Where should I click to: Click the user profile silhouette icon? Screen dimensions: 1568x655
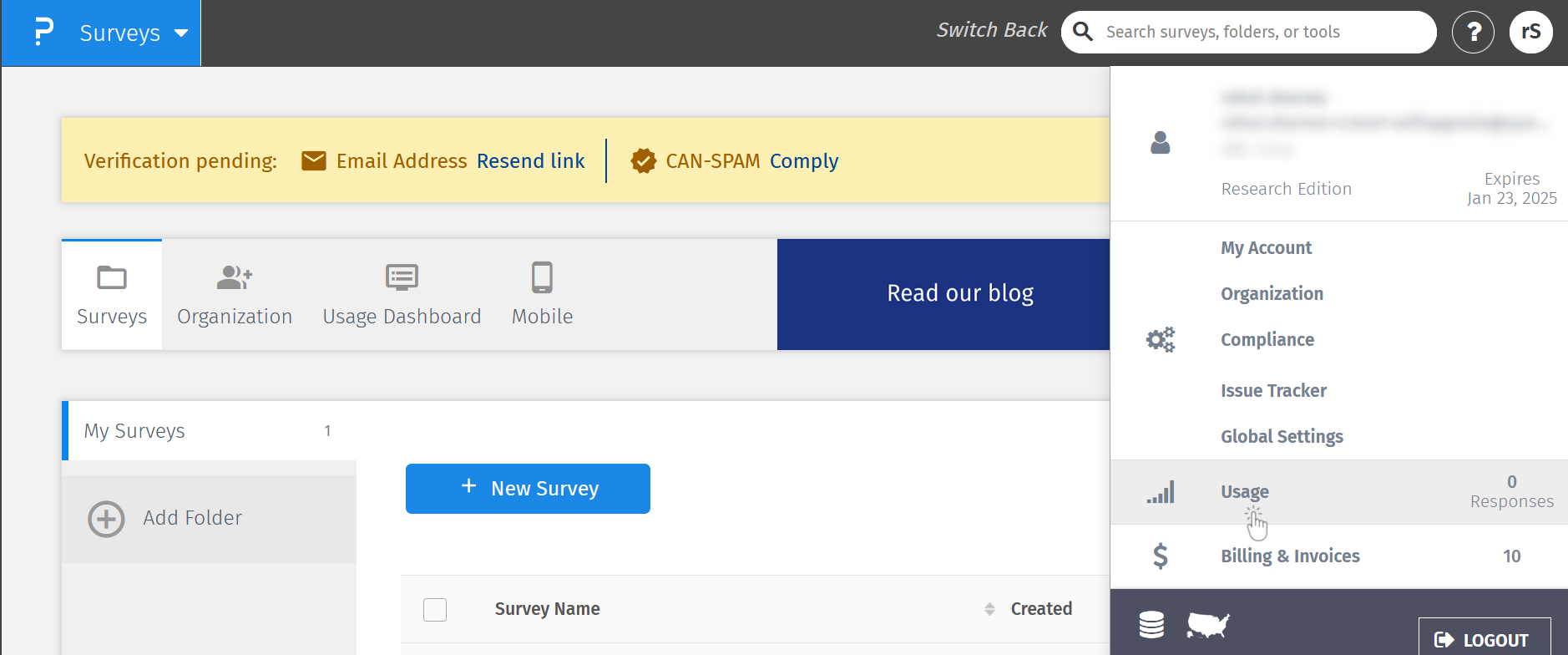1160,143
